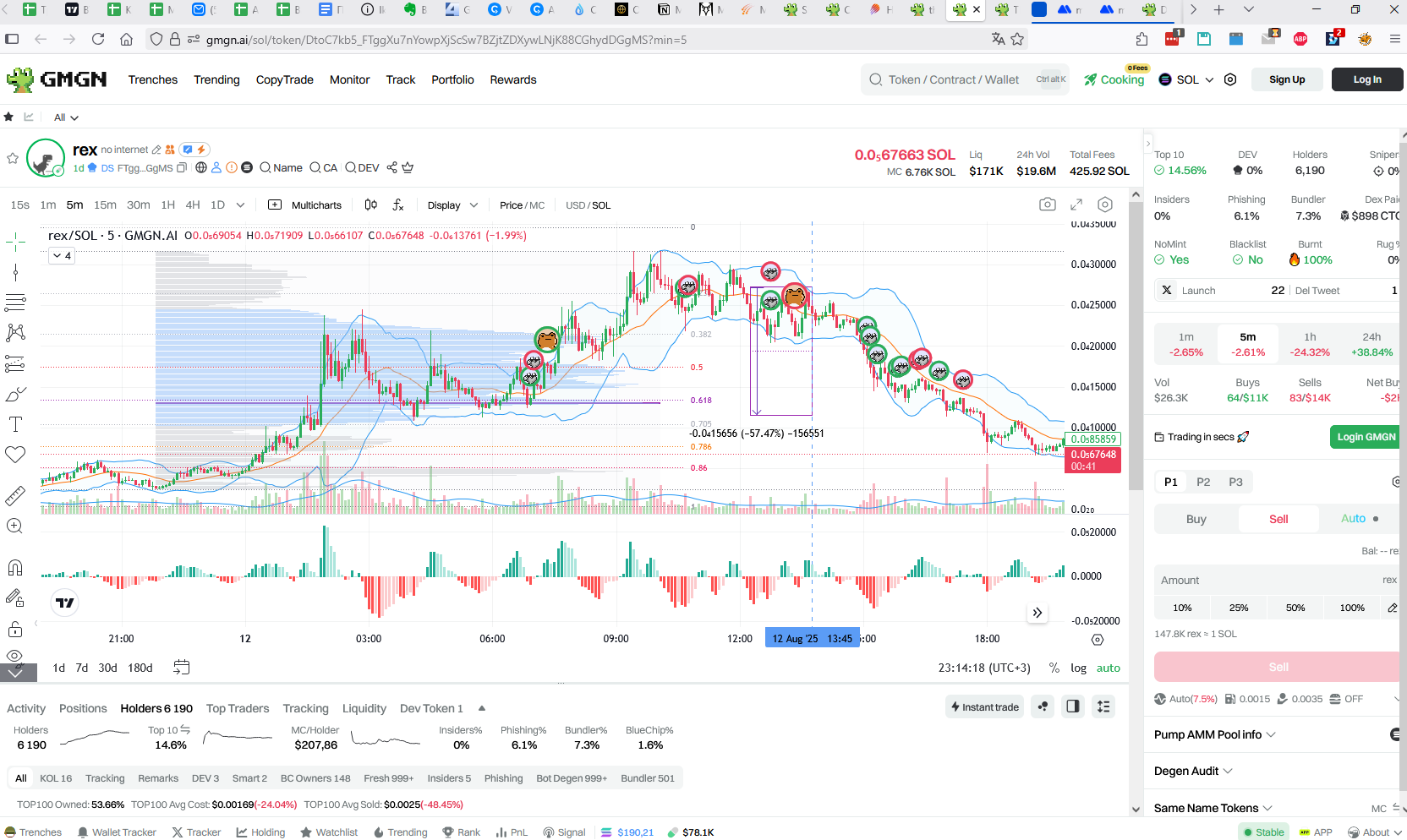The width and height of the screenshot is (1407, 840).
Task: Open the go to date calendar icon
Action: 182,668
